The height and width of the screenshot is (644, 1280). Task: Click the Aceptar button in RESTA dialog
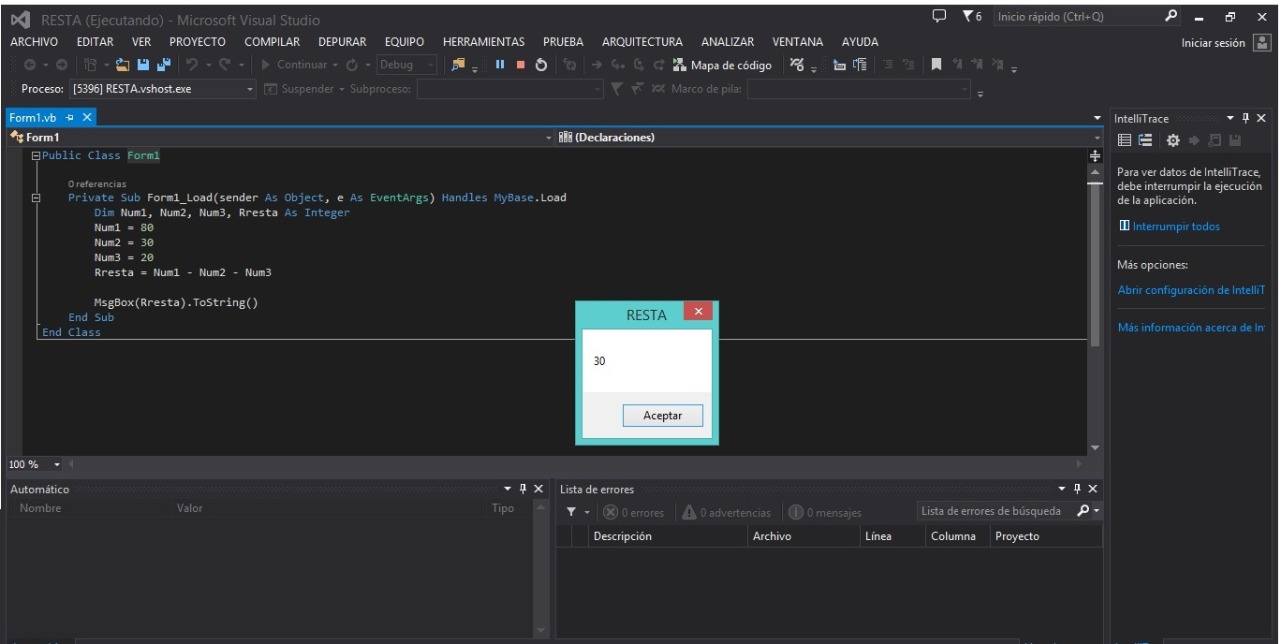click(x=662, y=415)
